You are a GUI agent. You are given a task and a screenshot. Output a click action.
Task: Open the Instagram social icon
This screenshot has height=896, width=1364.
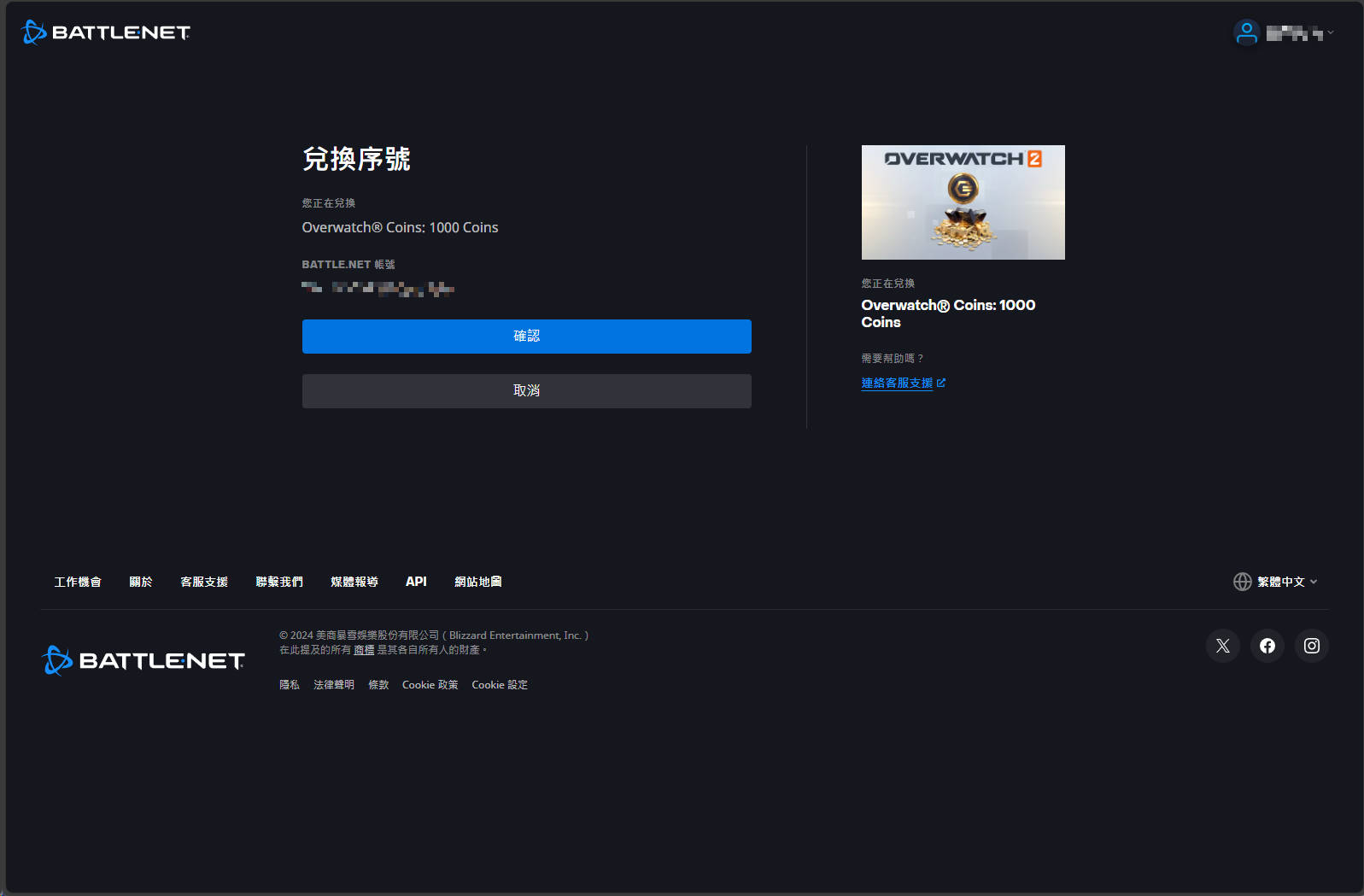tap(1311, 646)
